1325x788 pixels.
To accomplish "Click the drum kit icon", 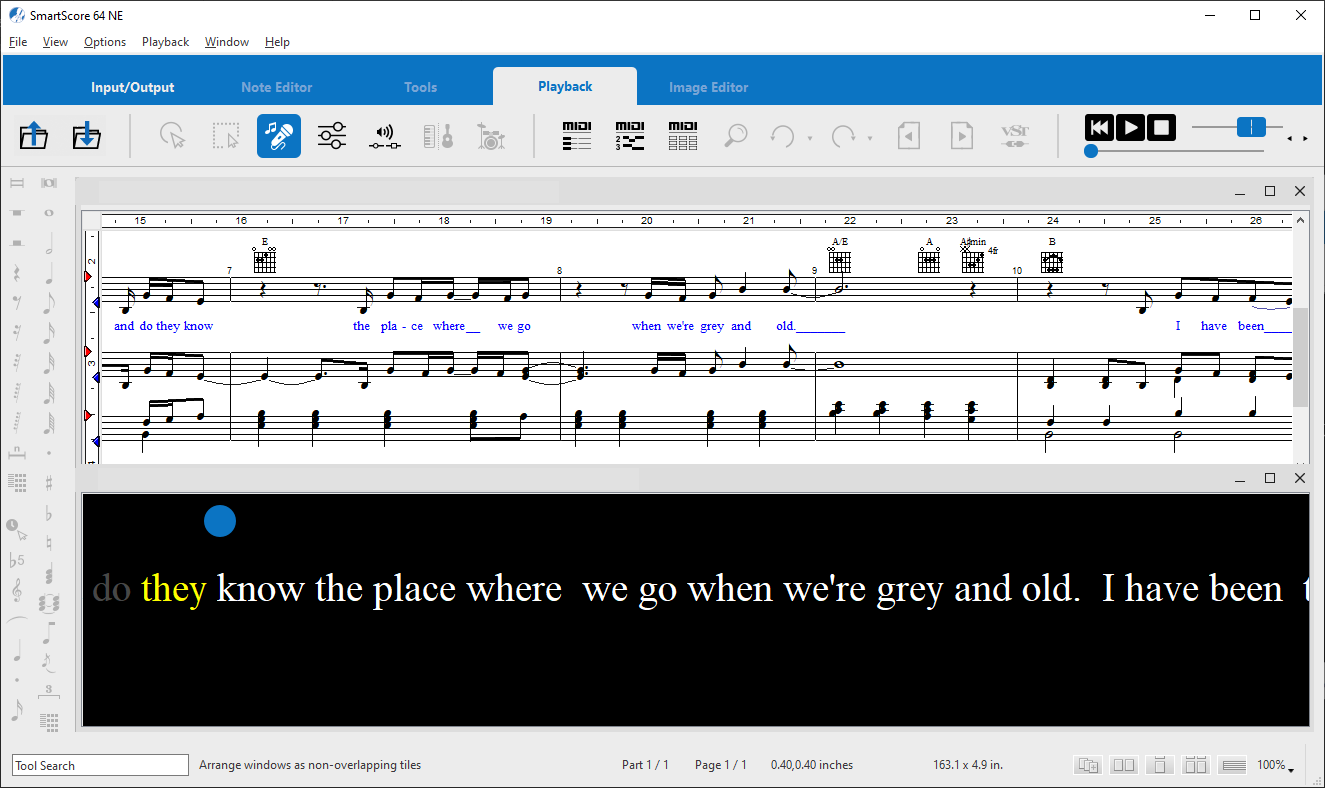I will coord(491,135).
